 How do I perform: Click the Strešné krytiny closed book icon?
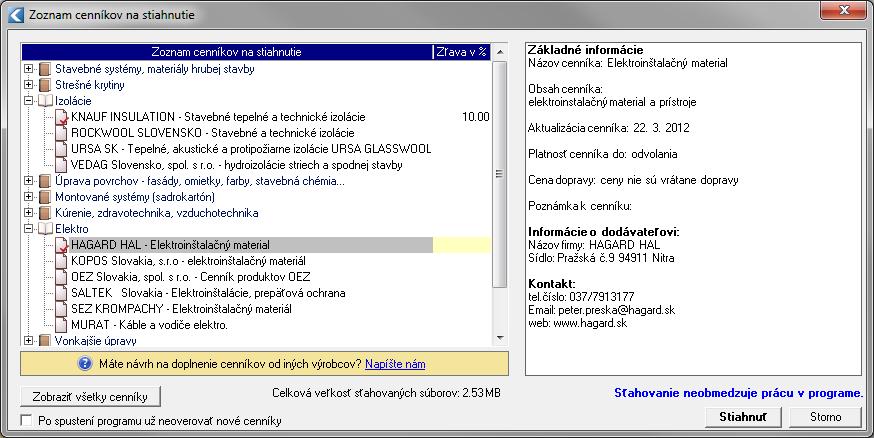[45, 85]
